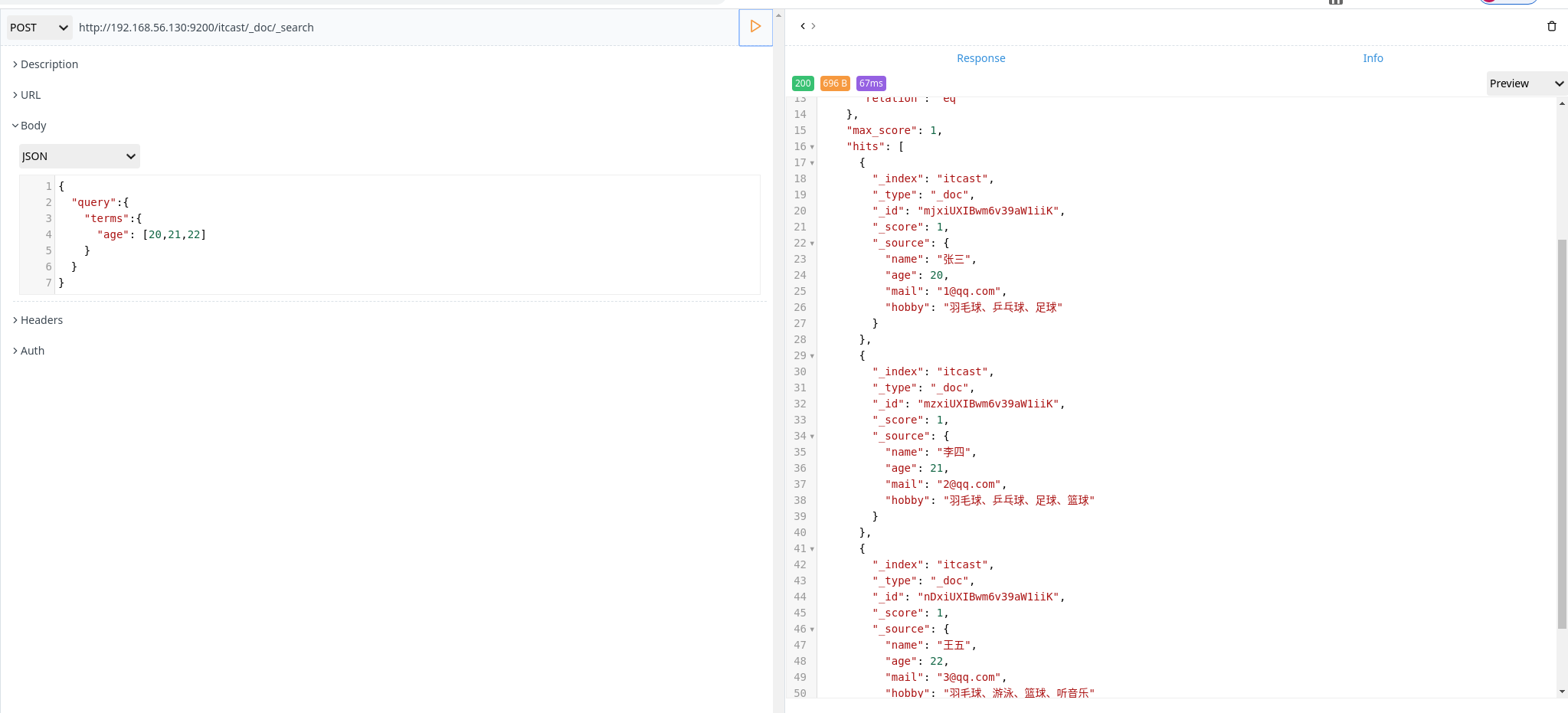
Task: Open the POST request method dropdown
Action: 38,27
